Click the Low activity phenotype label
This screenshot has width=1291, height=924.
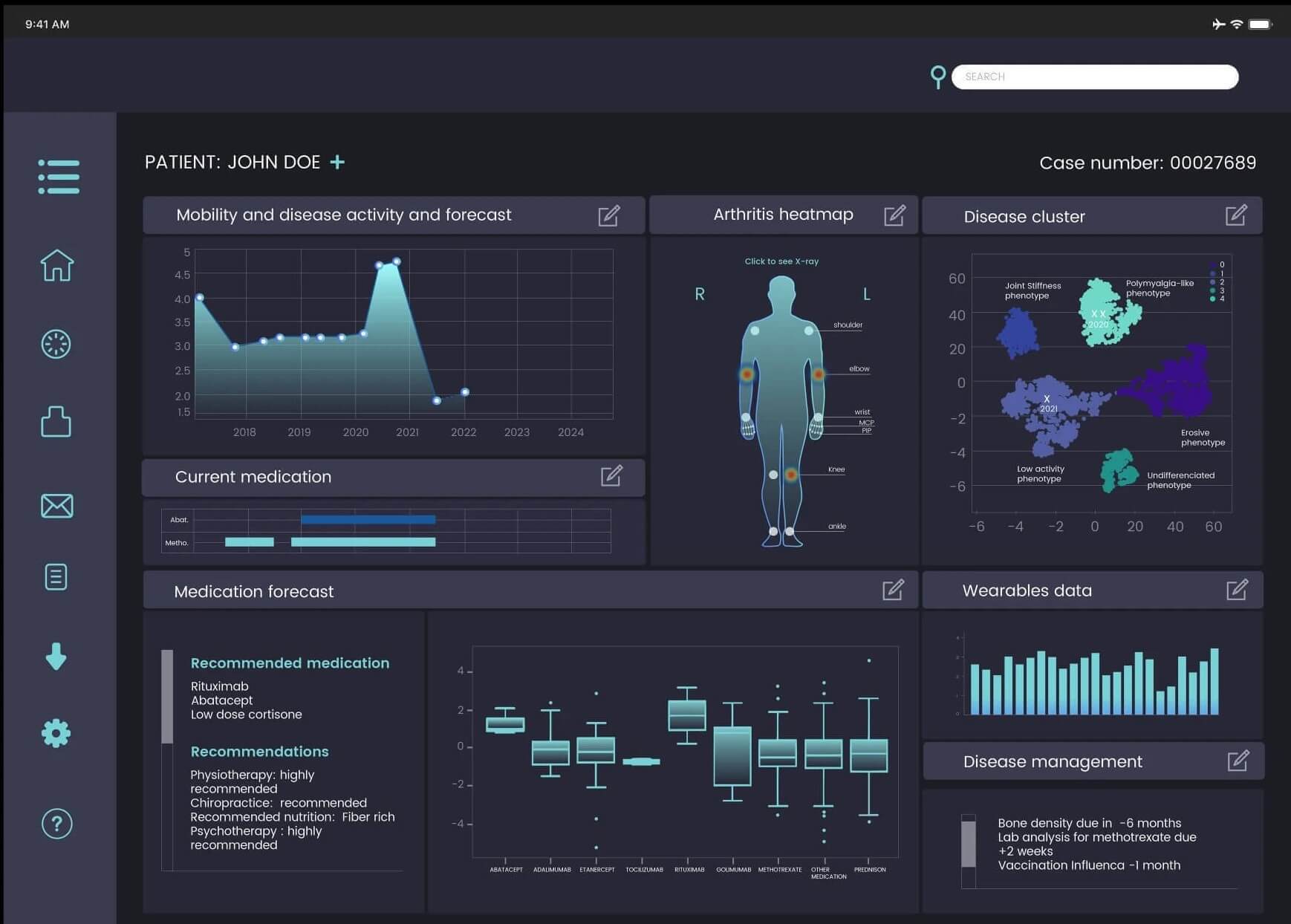[1040, 474]
